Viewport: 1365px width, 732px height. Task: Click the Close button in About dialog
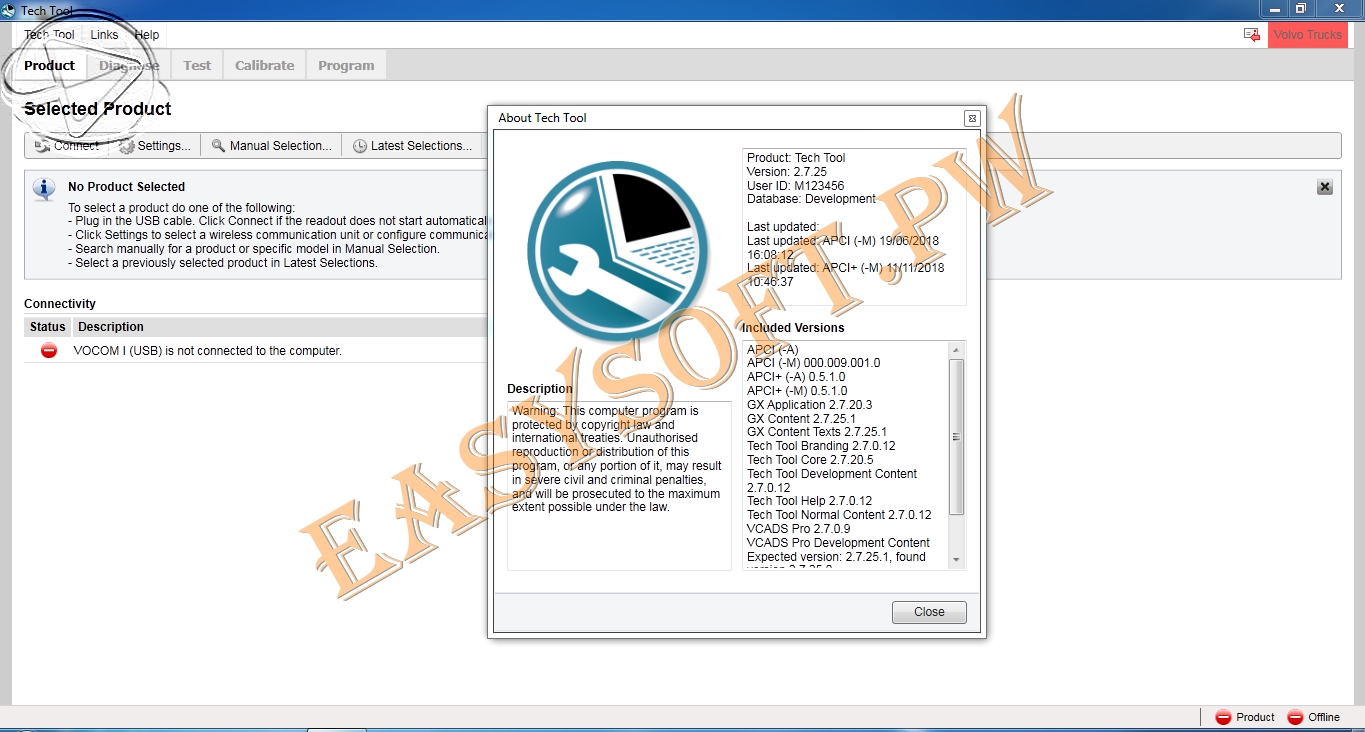tap(929, 612)
